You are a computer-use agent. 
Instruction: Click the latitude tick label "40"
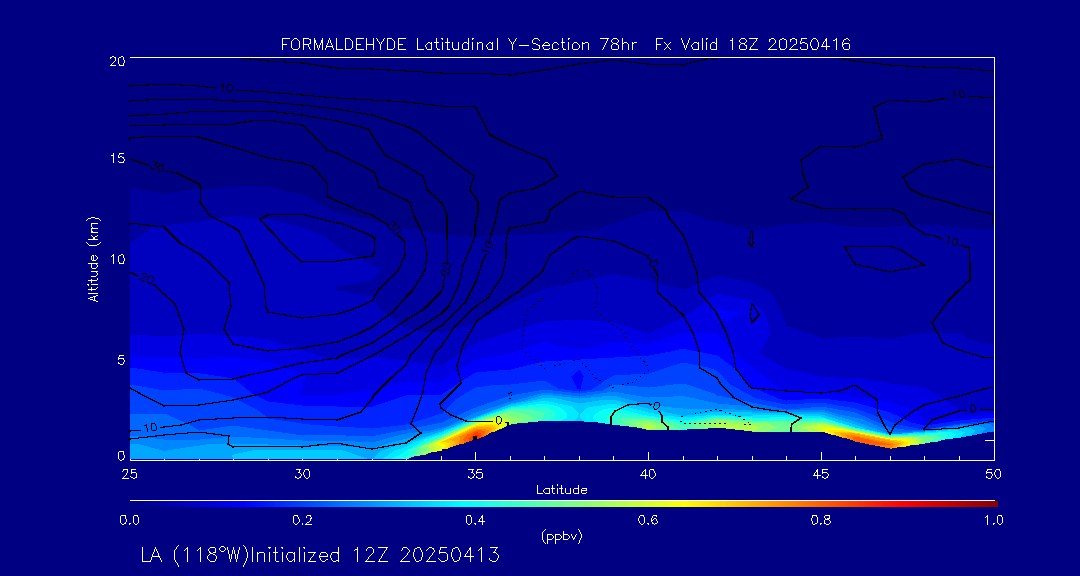point(648,473)
